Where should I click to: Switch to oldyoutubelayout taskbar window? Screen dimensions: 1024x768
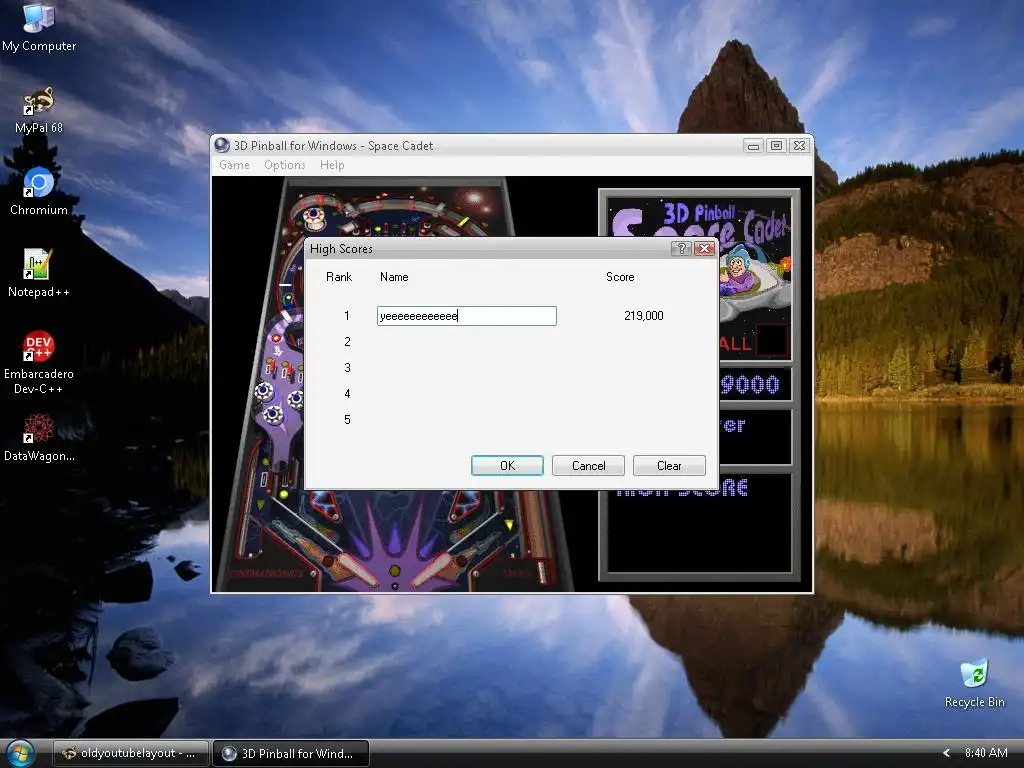pyautogui.click(x=131, y=753)
